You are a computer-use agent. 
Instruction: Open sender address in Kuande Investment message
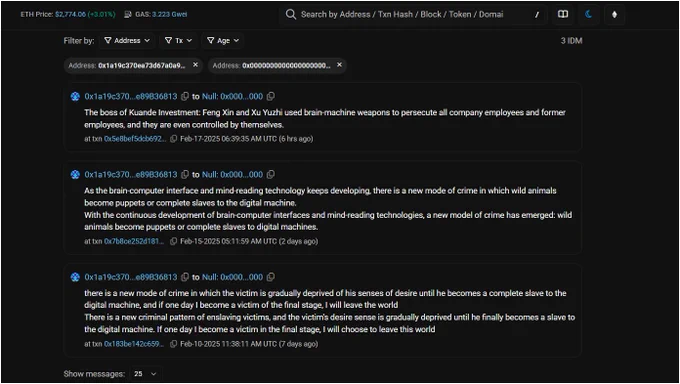pos(131,96)
